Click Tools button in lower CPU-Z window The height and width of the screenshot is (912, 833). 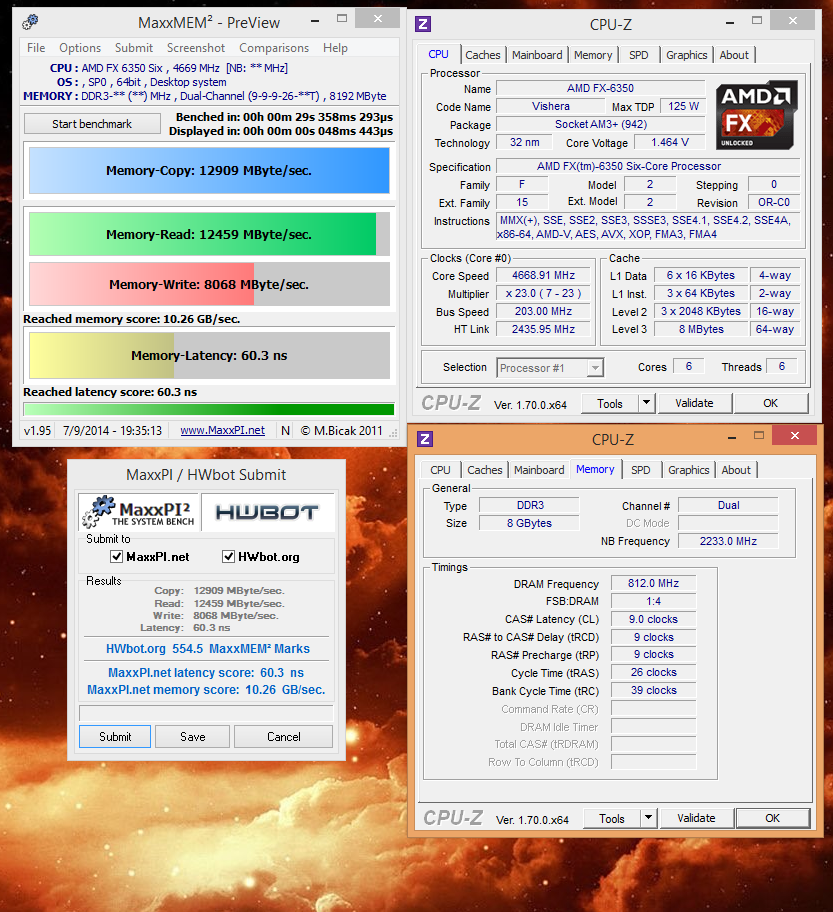612,818
